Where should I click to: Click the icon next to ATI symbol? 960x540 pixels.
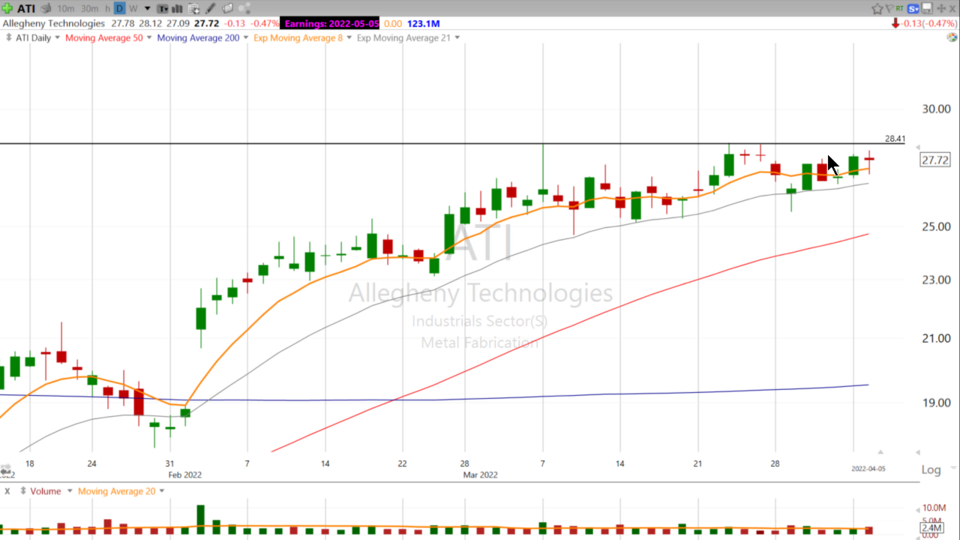coord(47,9)
